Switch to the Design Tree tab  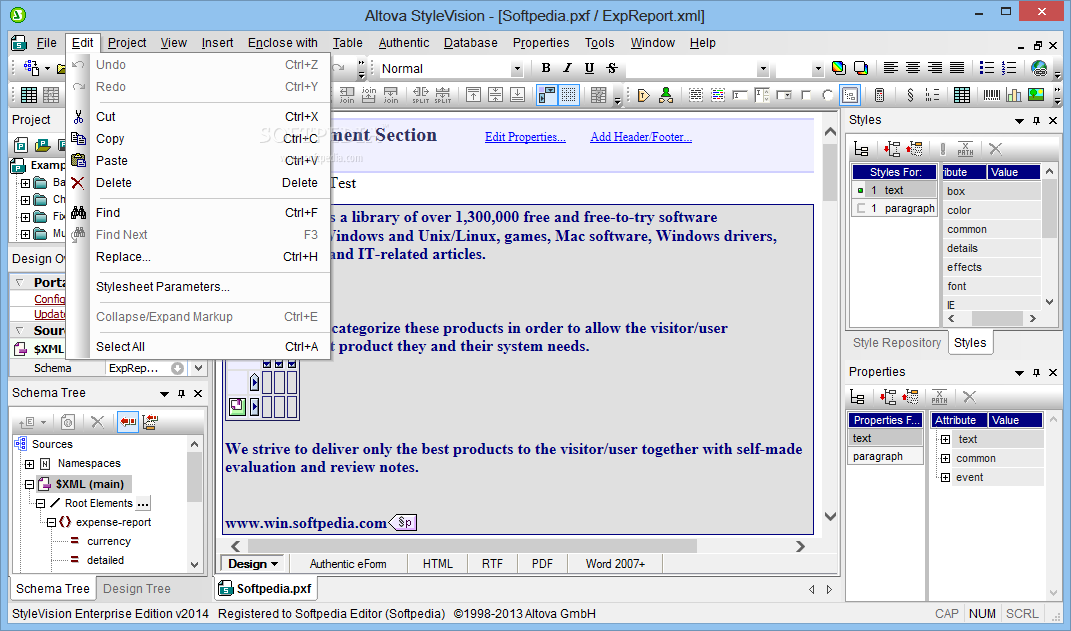[137, 589]
